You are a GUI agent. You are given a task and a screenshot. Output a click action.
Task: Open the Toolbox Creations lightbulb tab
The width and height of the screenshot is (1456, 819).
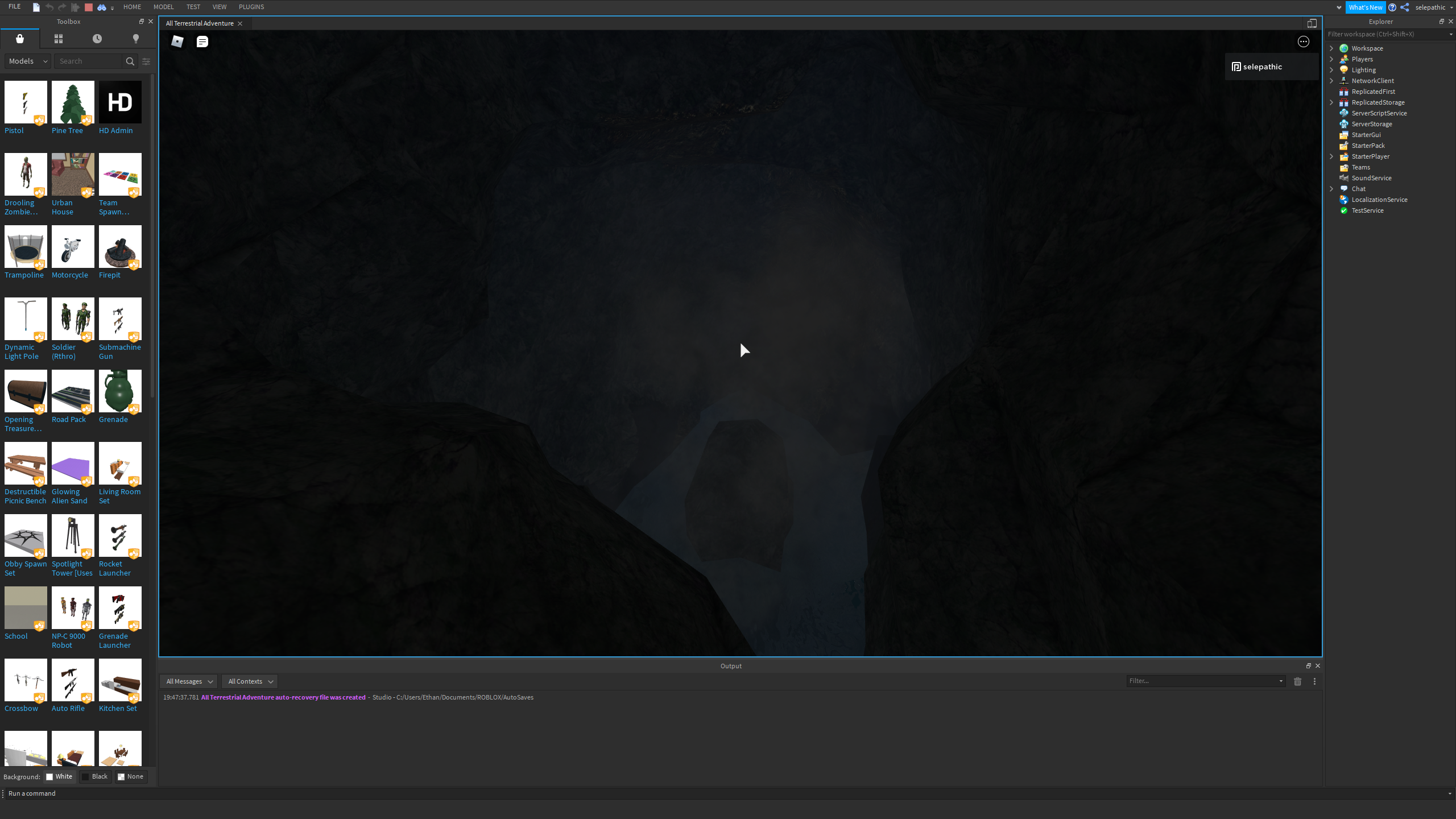point(135,39)
